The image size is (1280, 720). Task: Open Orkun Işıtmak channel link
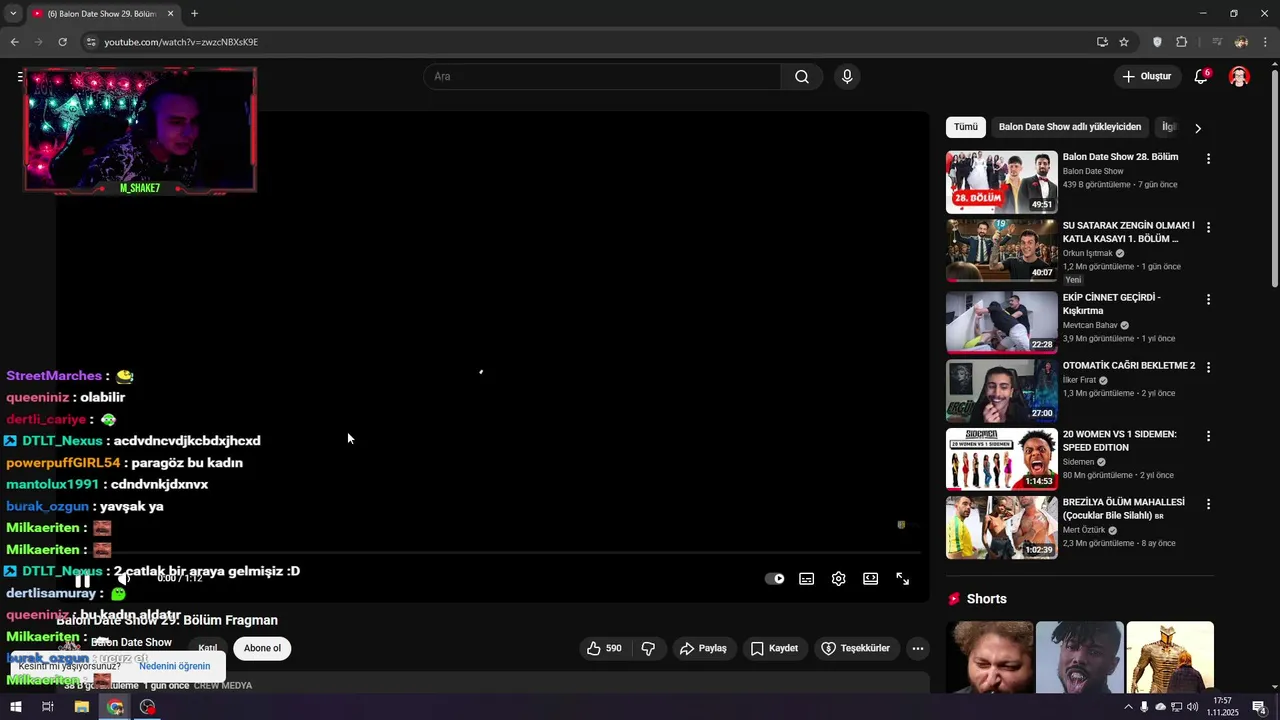[x=1087, y=254]
